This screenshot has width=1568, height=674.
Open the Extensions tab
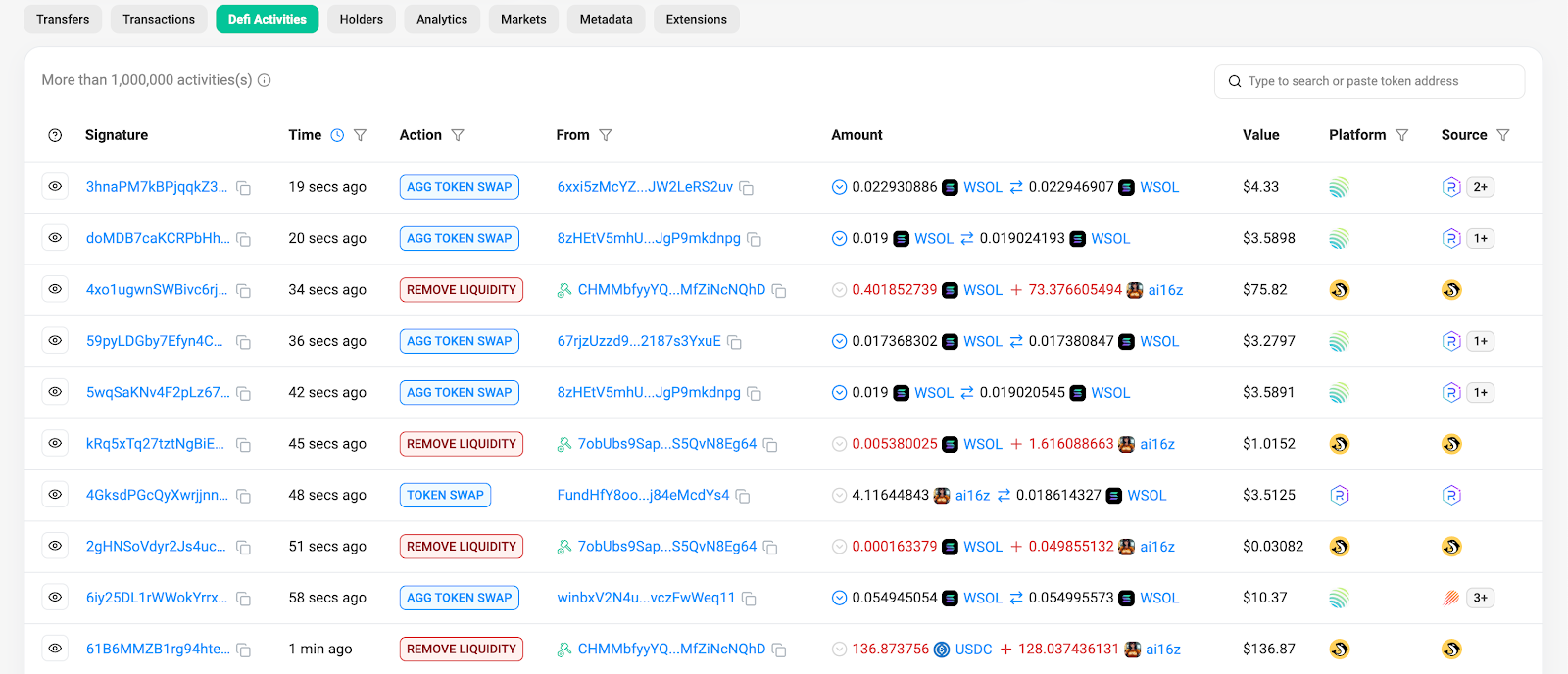pos(697,19)
